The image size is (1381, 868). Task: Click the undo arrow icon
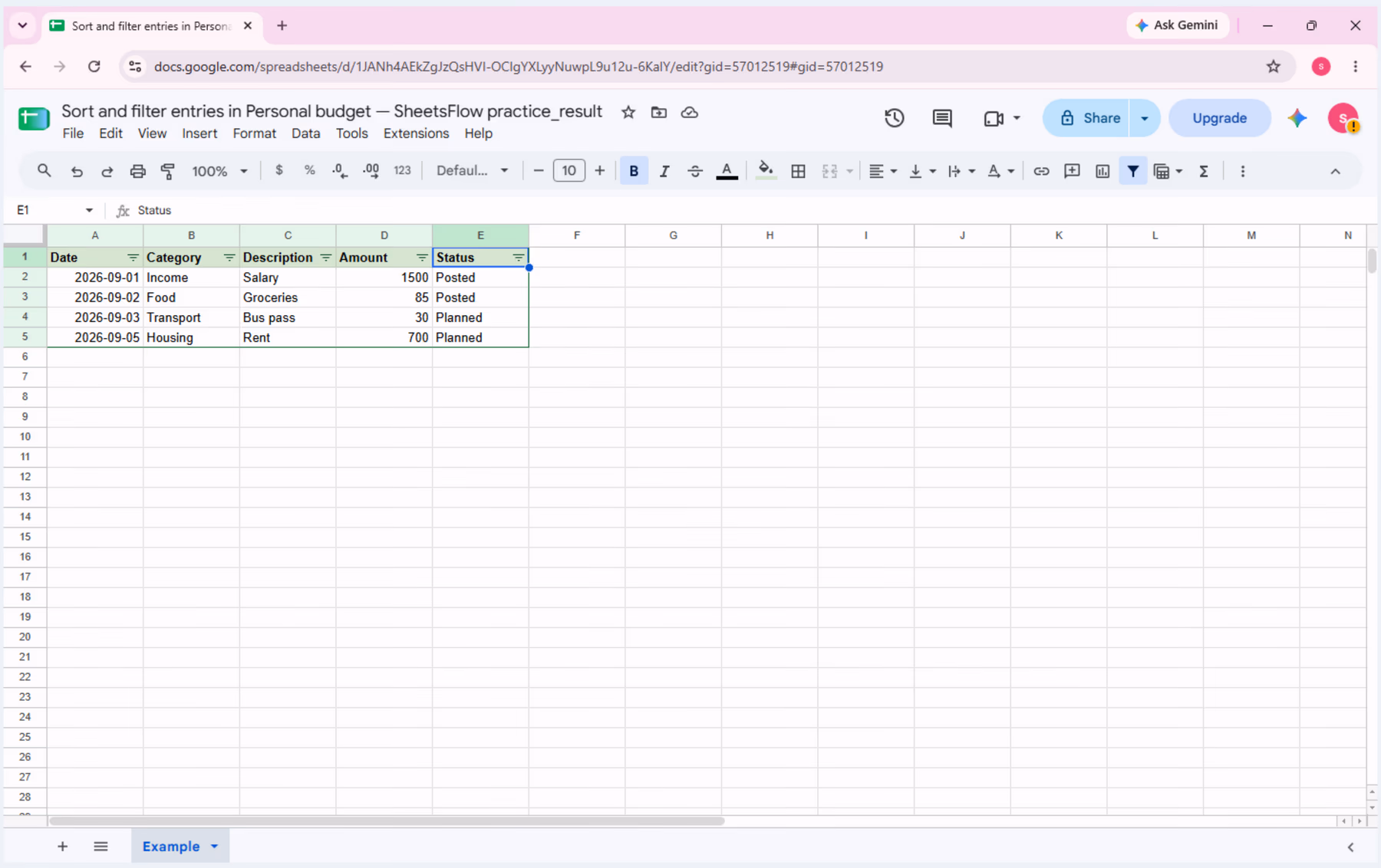77,171
